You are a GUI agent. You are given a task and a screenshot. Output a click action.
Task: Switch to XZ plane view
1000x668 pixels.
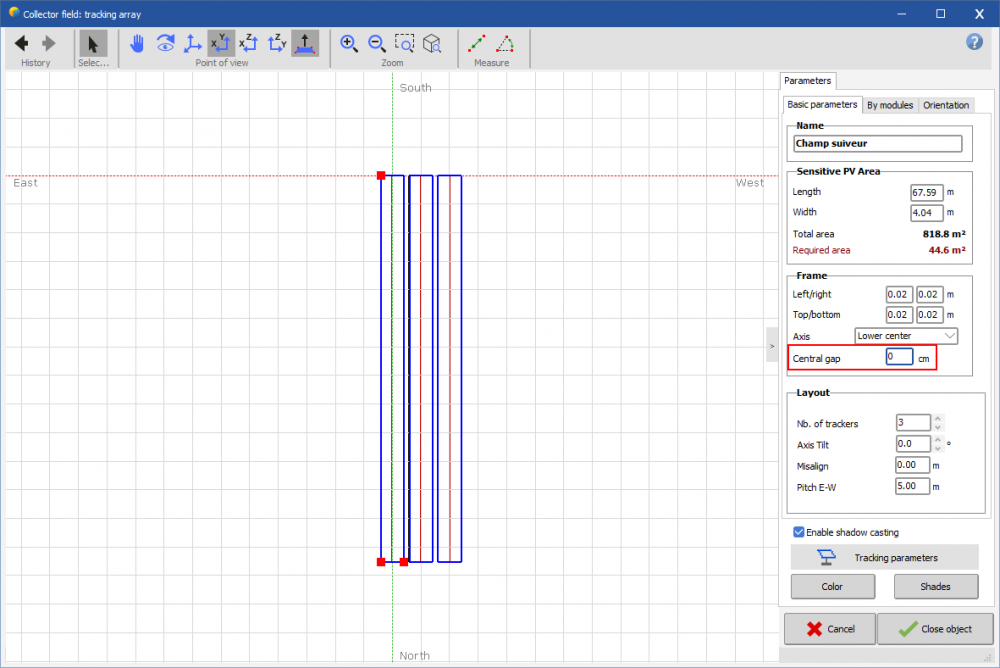pos(249,43)
